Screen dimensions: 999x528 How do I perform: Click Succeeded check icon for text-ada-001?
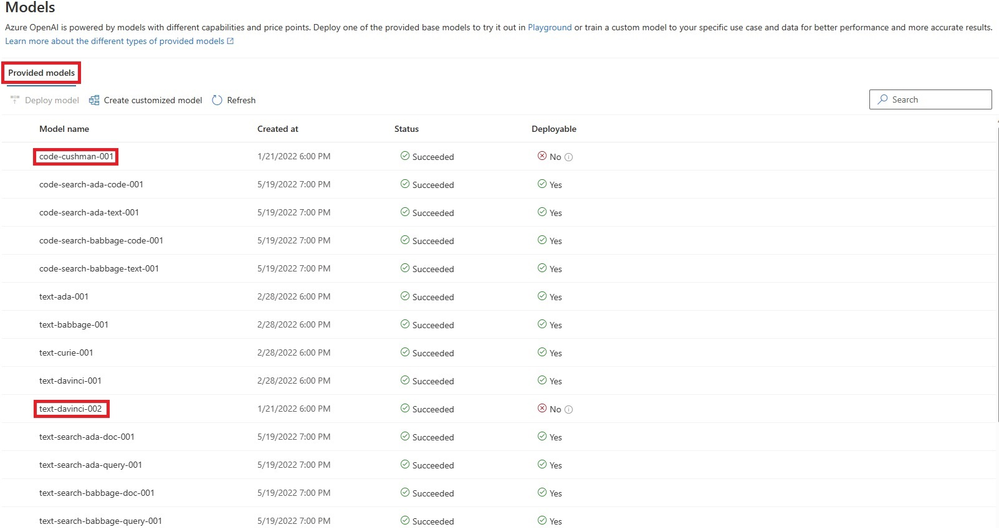(405, 296)
